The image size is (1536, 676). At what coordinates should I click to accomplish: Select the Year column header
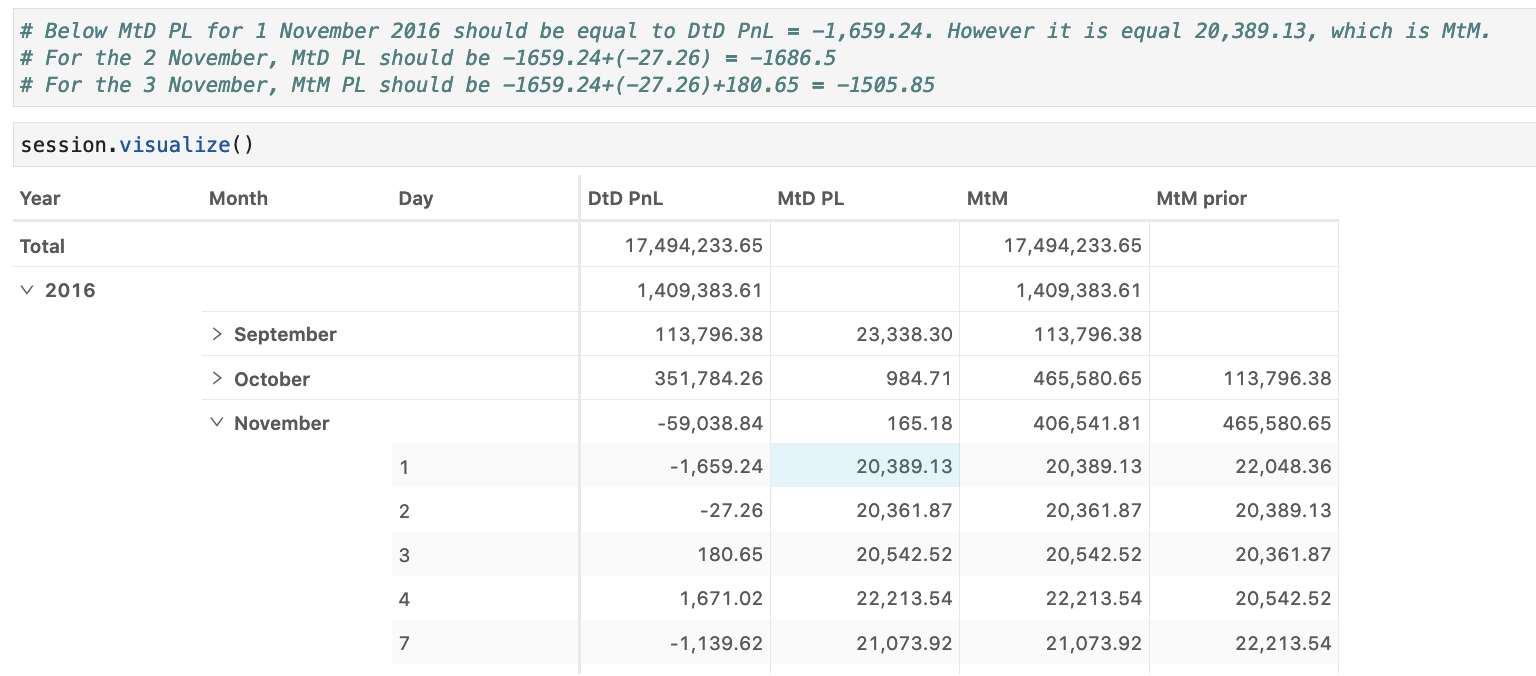click(40, 198)
